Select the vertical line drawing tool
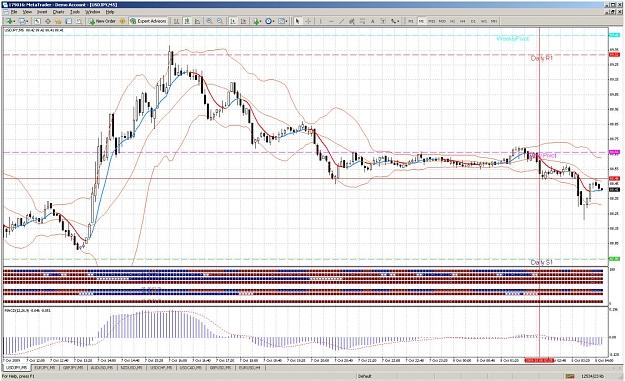Image resolution: width=625 pixels, height=381 pixels. (x=321, y=21)
